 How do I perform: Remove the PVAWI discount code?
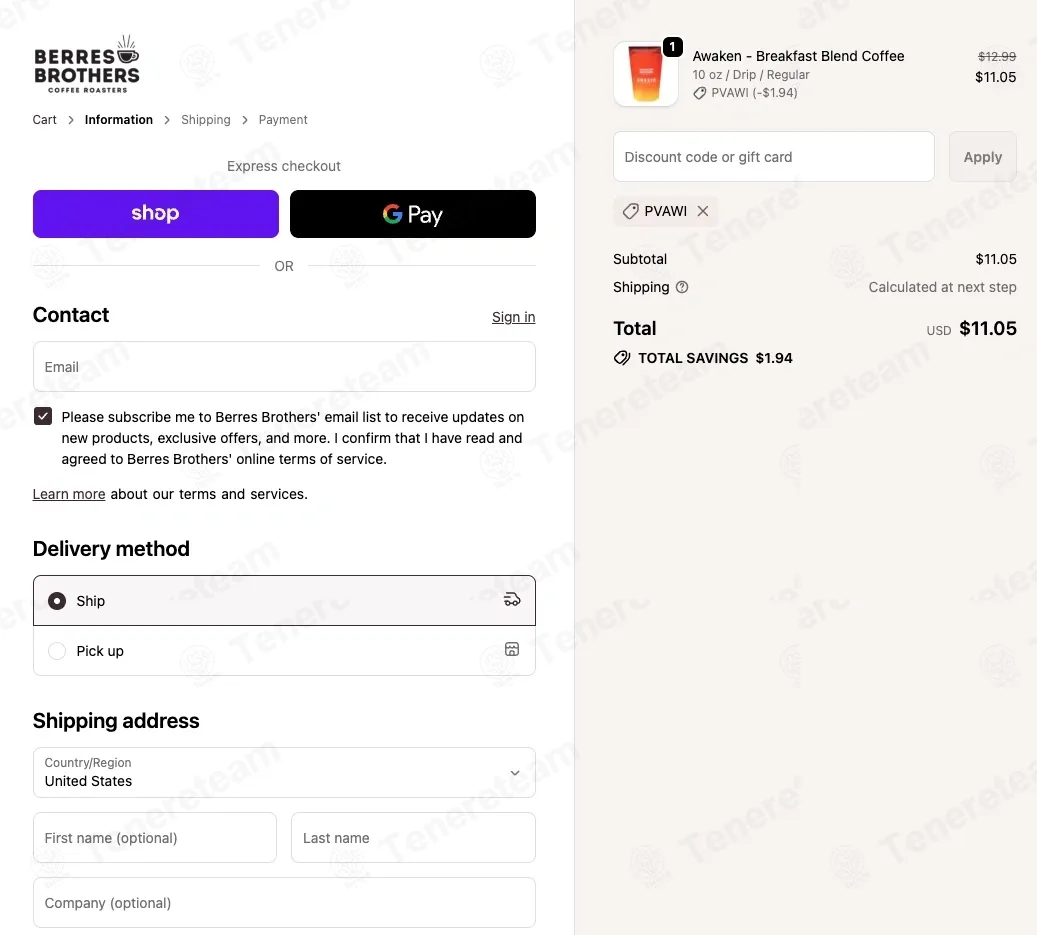coord(703,211)
